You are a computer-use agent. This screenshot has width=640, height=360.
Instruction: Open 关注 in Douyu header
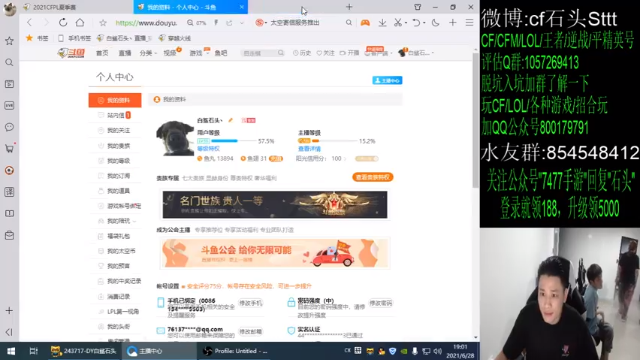325,53
